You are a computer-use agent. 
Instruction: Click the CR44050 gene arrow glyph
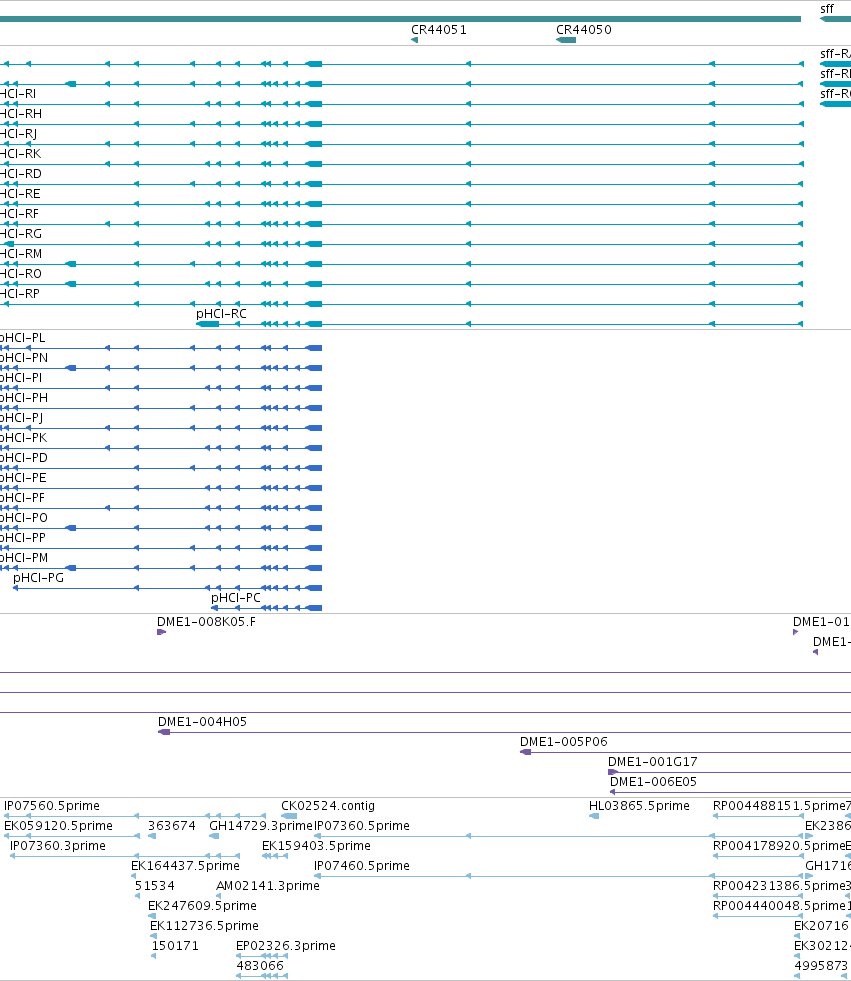[566, 40]
